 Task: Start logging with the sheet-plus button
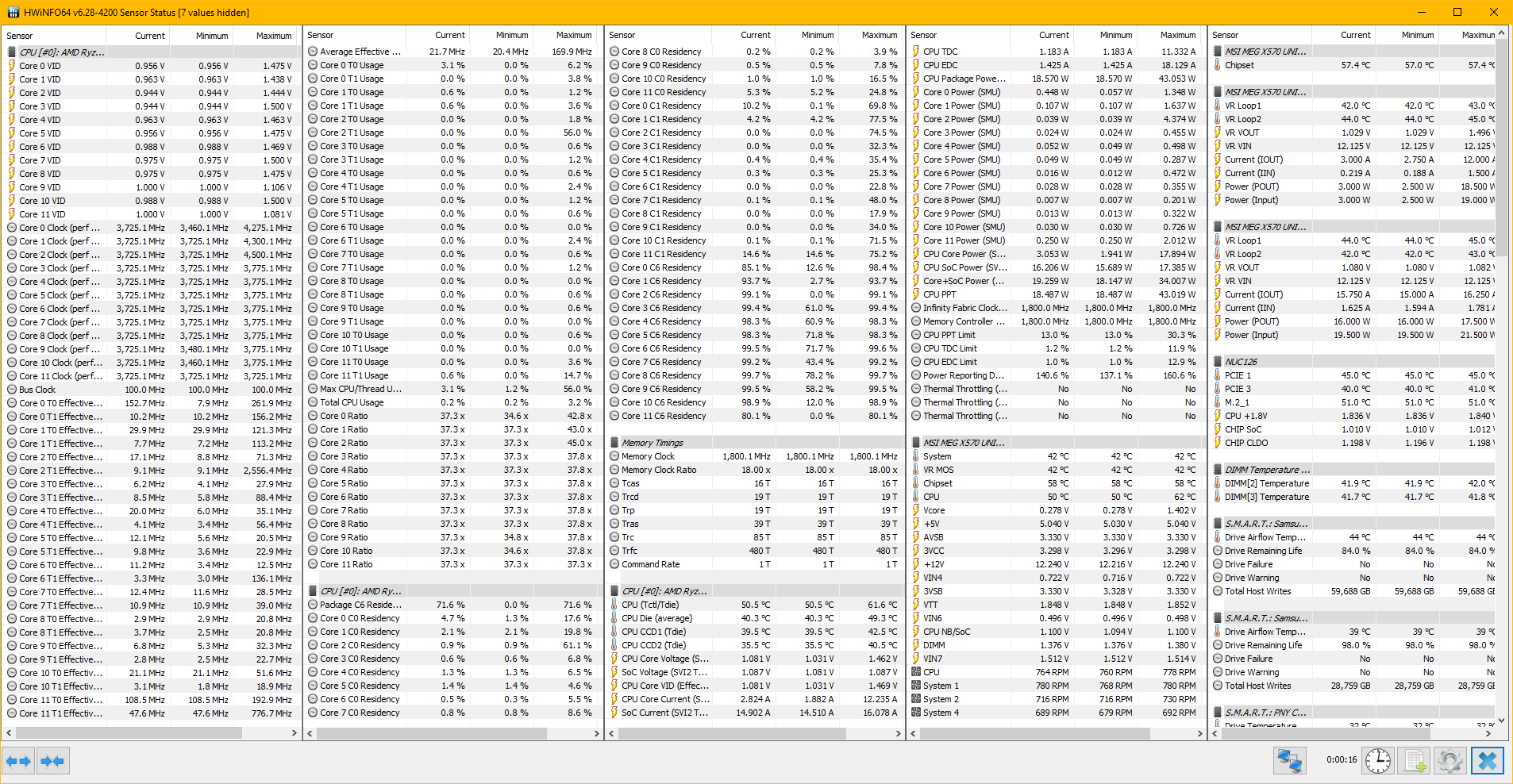(x=1414, y=761)
